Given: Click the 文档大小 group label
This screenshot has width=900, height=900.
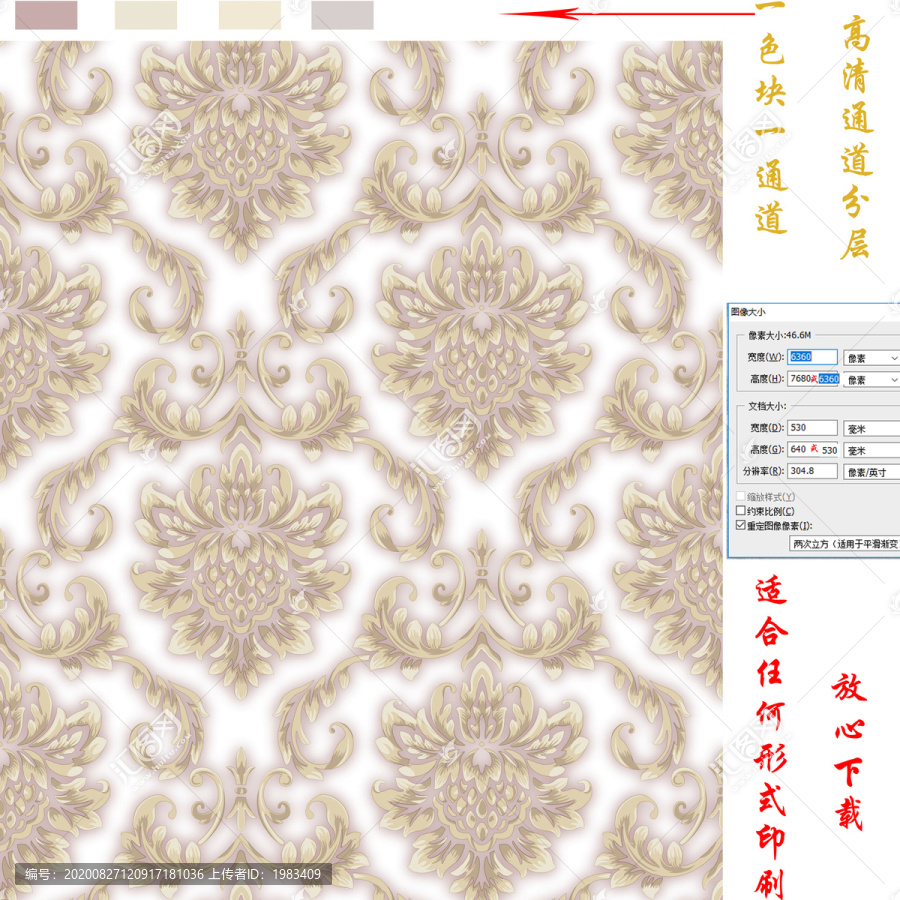Looking at the screenshot, I should [x=767, y=406].
